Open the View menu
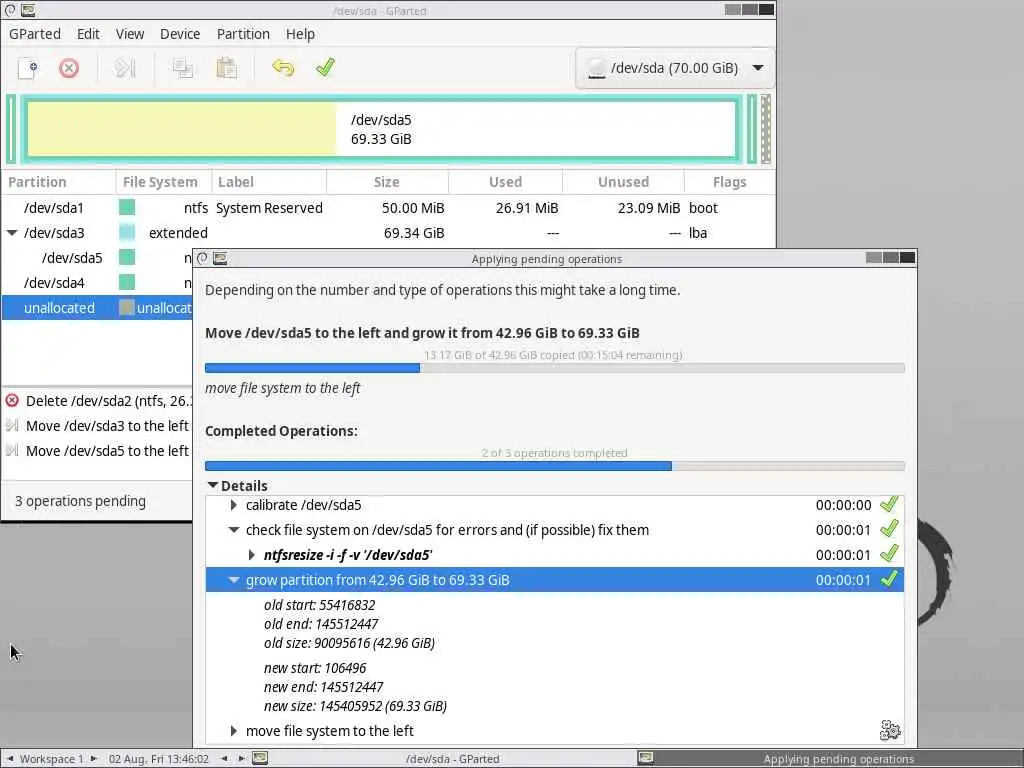1024x768 pixels. tap(130, 34)
